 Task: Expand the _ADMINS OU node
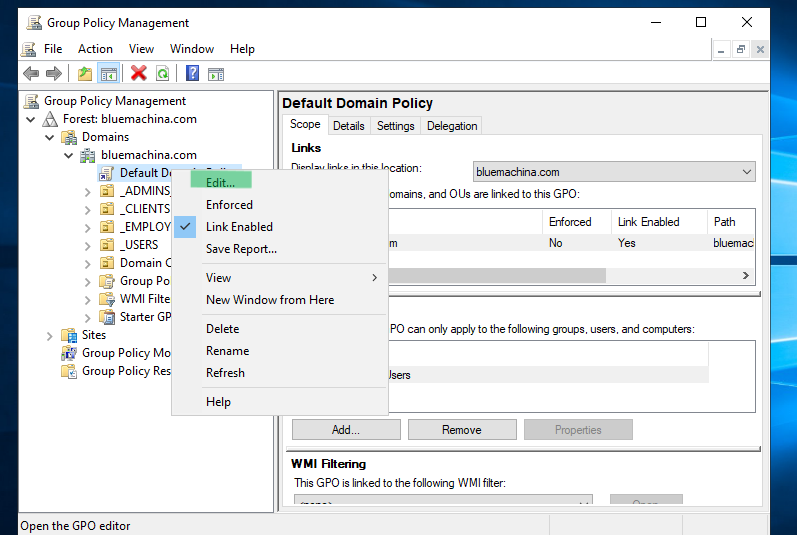tap(87, 192)
